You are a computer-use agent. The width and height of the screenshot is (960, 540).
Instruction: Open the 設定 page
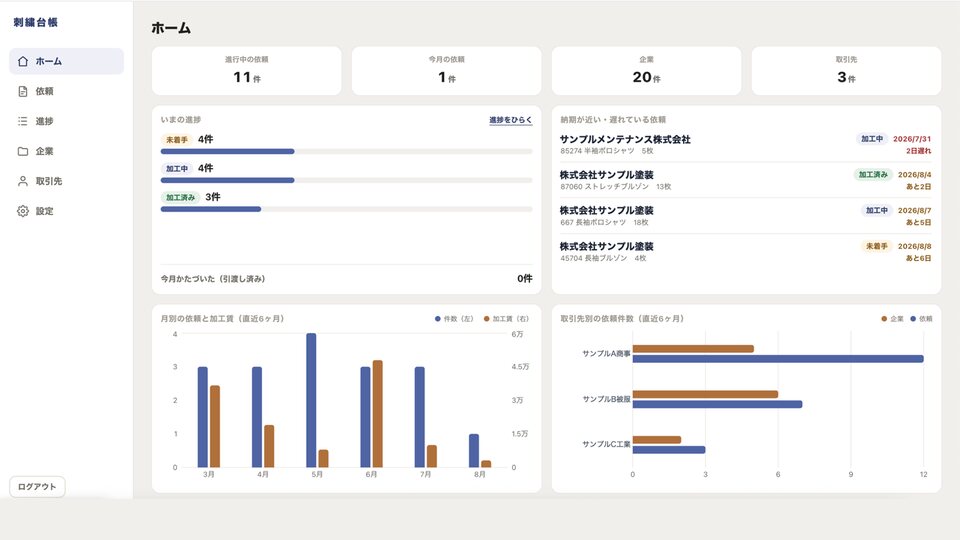66,211
